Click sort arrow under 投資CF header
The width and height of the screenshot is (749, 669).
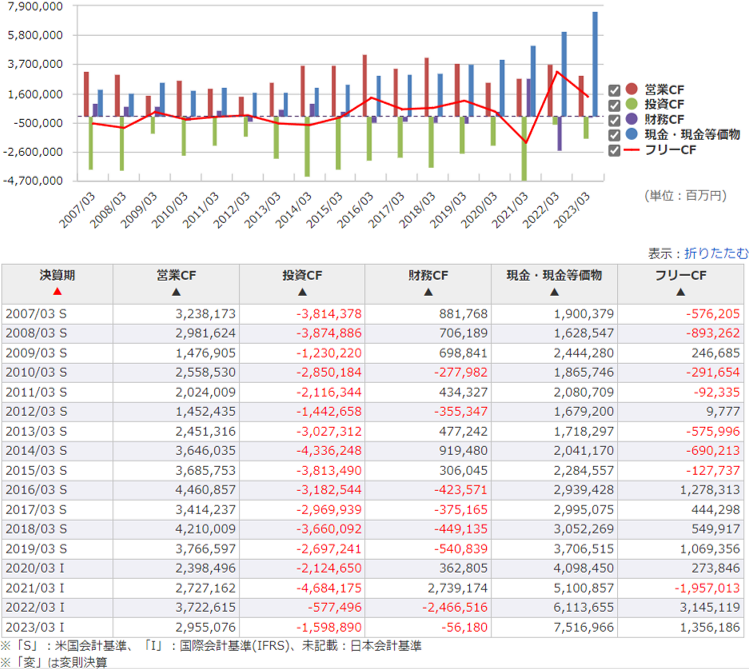(302, 292)
